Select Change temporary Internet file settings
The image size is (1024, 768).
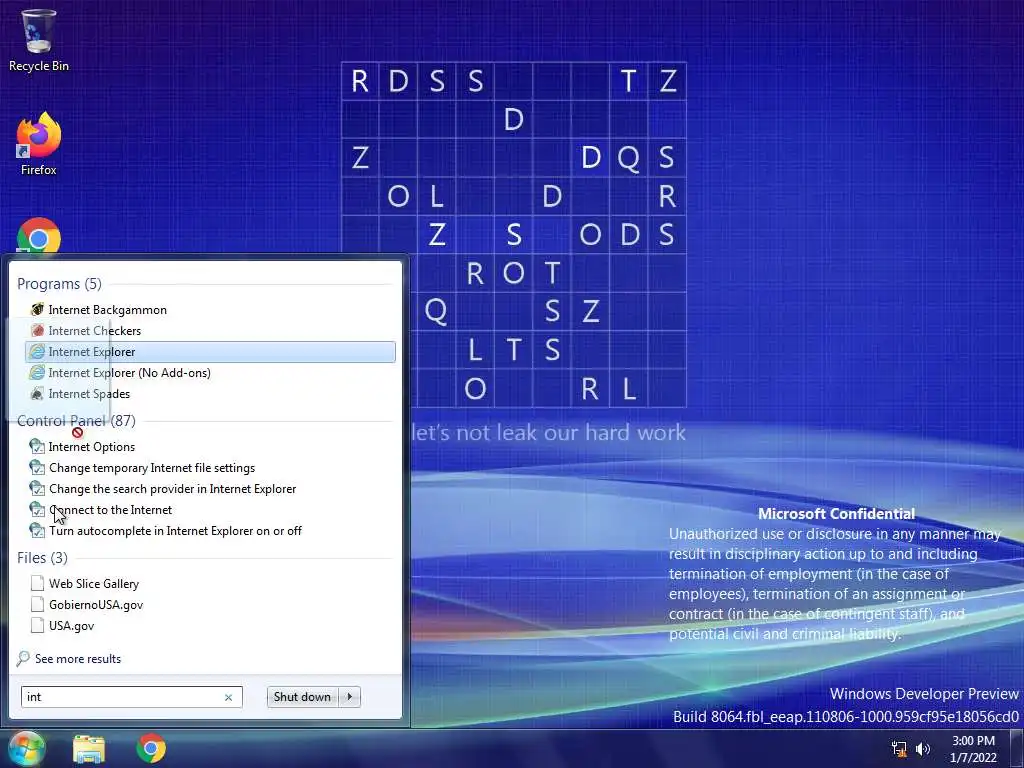coord(152,468)
